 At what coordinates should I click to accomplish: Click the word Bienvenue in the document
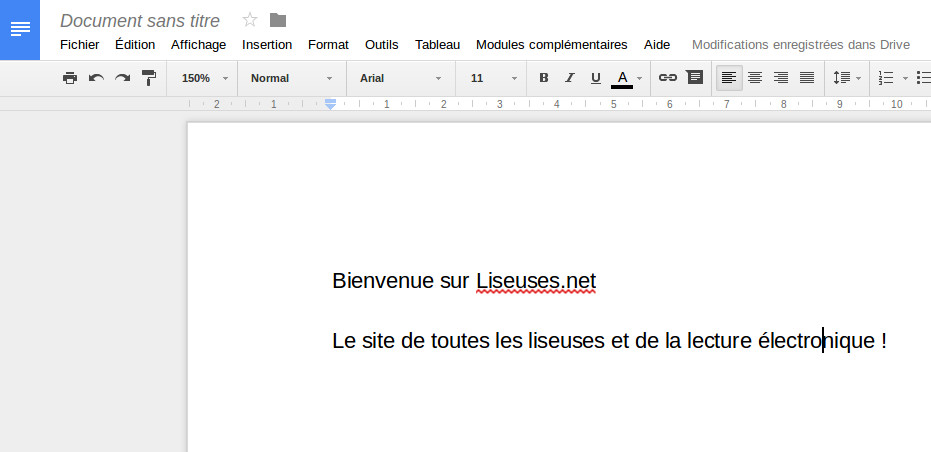pyautogui.click(x=384, y=281)
